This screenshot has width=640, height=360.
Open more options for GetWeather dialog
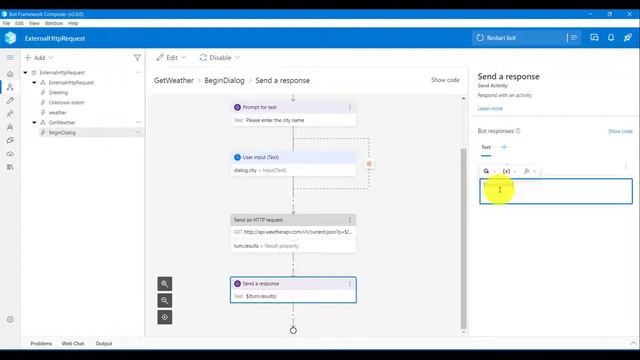click(139, 122)
